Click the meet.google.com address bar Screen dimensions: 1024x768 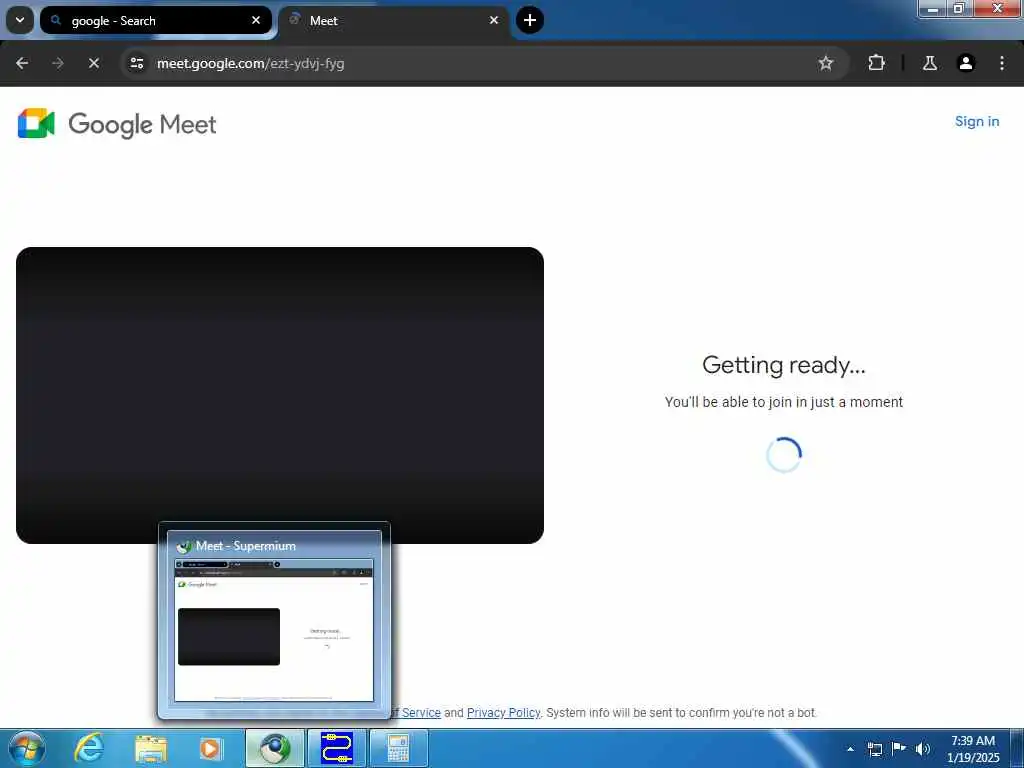pos(483,63)
